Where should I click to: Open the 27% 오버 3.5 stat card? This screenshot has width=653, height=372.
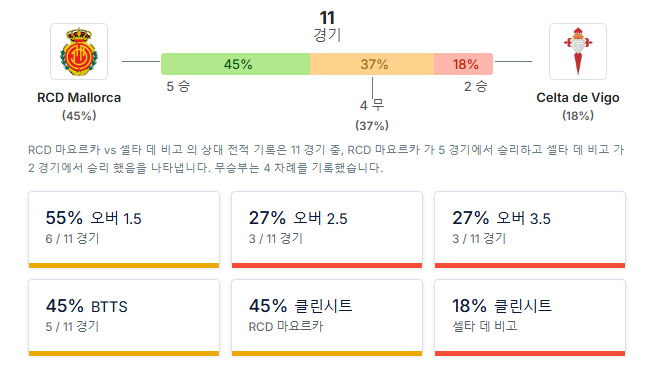(x=530, y=230)
